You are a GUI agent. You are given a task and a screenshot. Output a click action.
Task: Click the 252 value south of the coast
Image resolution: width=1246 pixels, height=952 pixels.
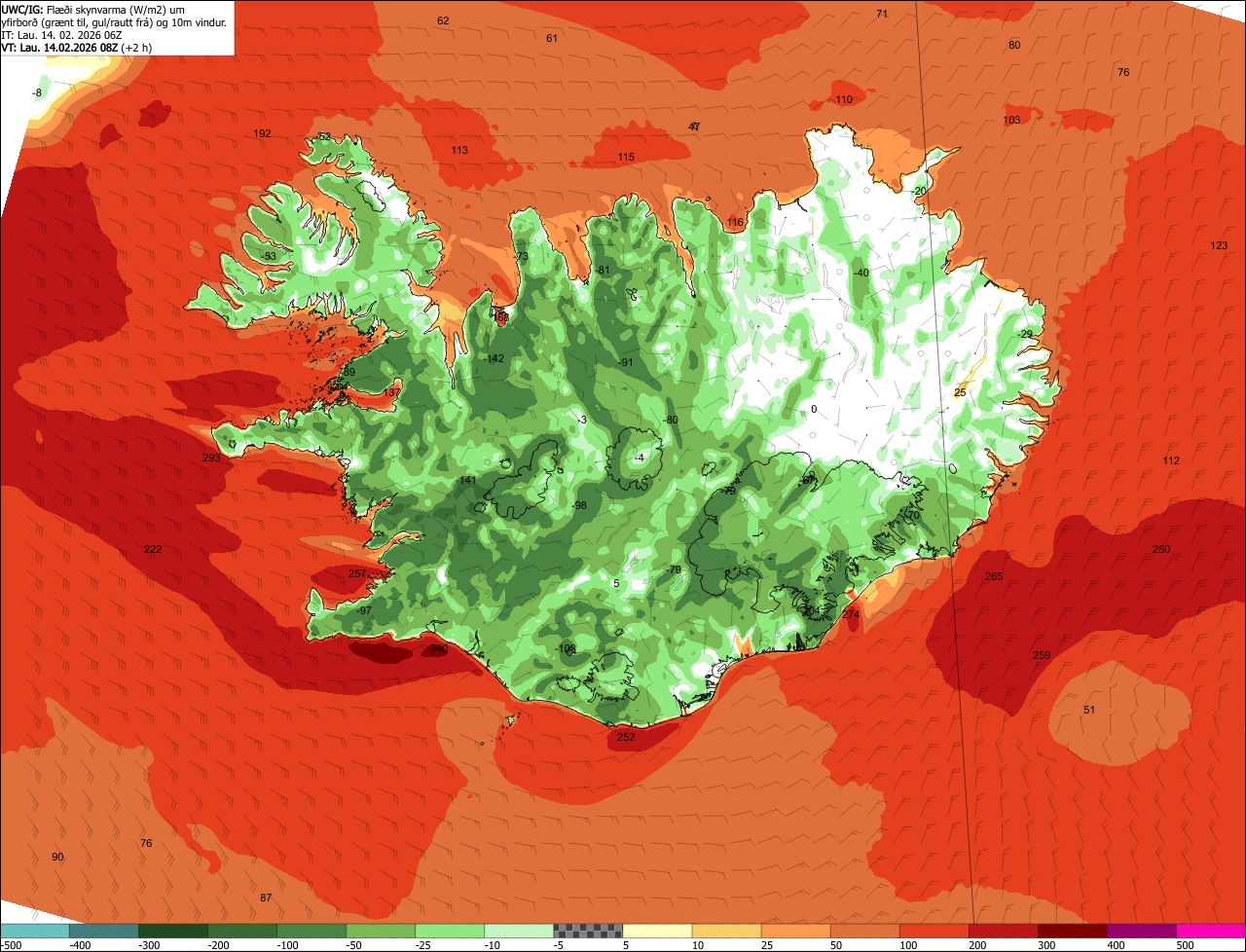626,737
